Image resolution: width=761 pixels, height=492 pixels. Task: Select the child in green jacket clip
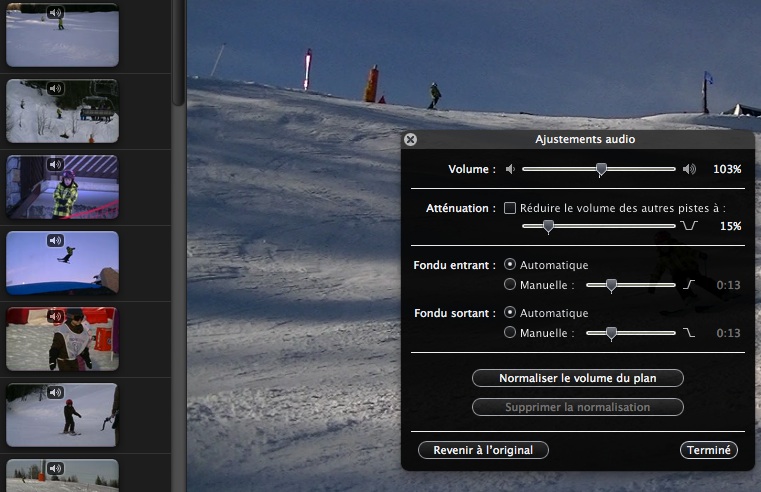(x=62, y=187)
